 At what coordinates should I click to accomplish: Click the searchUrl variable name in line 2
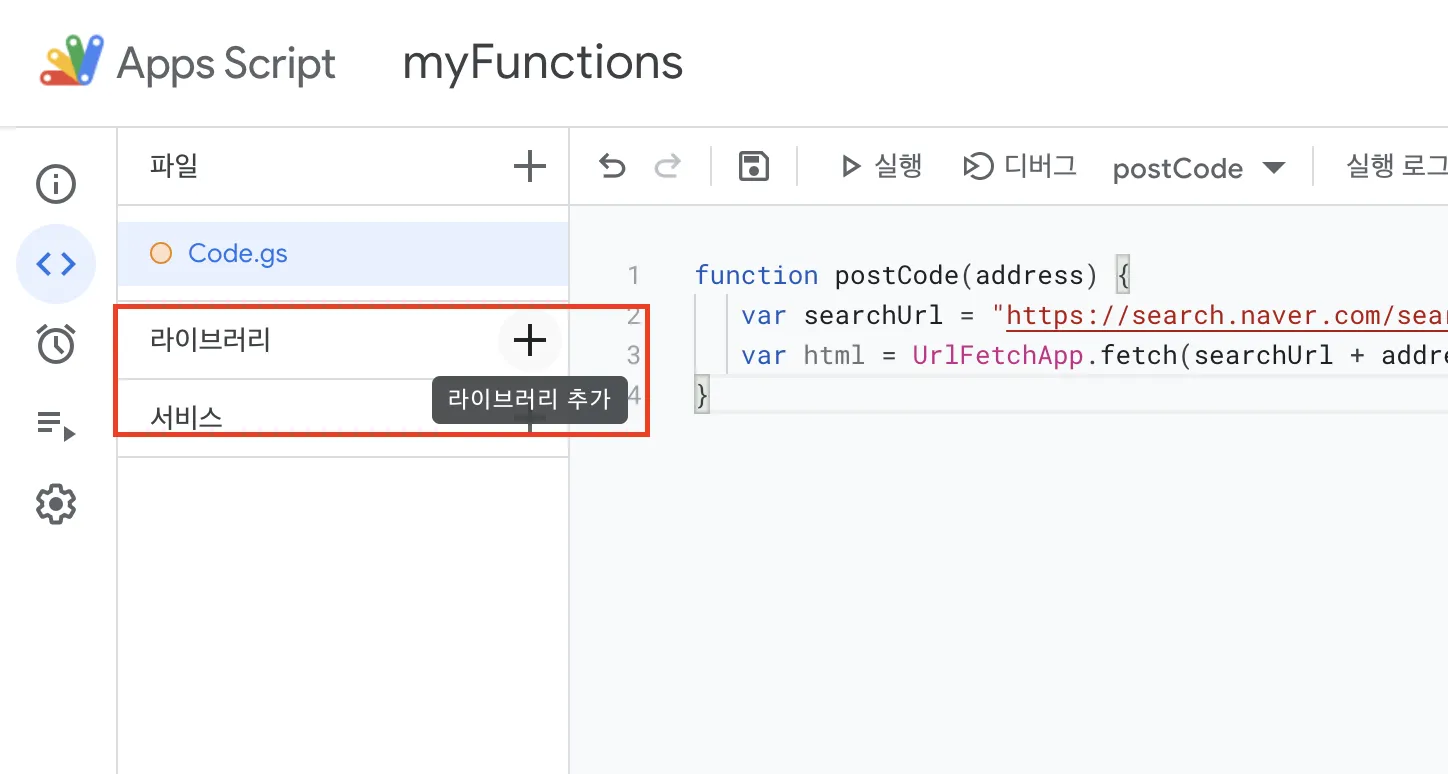[x=873, y=316]
